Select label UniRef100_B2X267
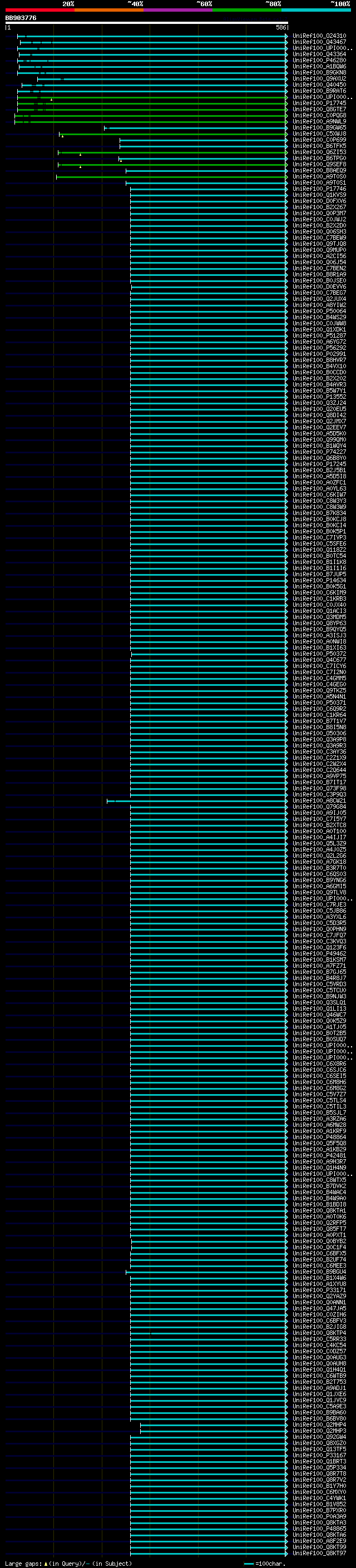The width and height of the screenshot is (356, 1568). (x=319, y=207)
